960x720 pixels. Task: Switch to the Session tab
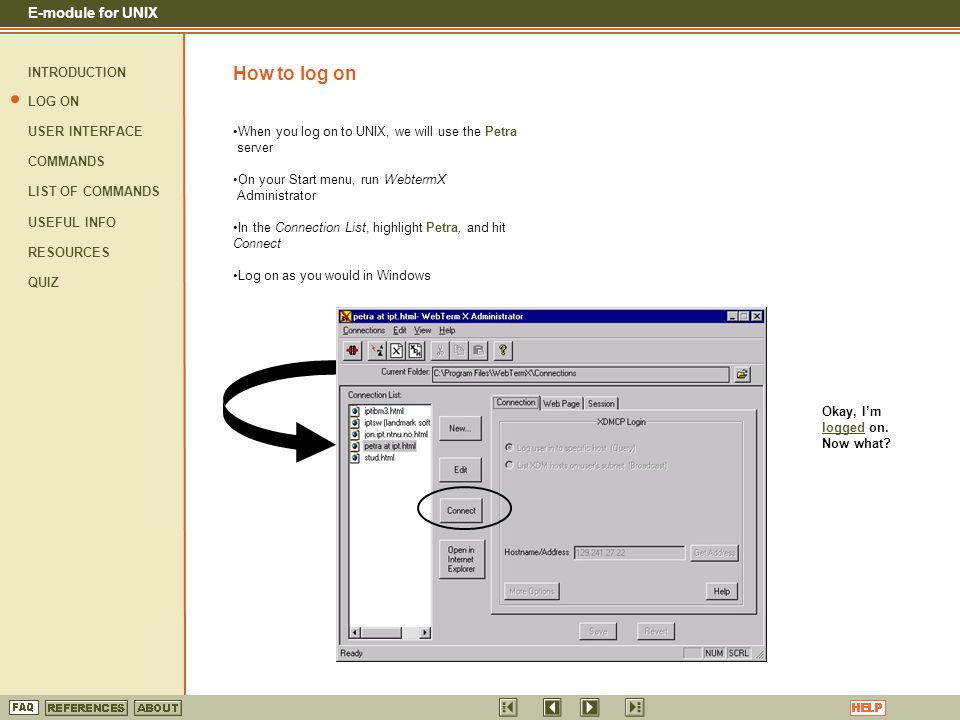601,403
